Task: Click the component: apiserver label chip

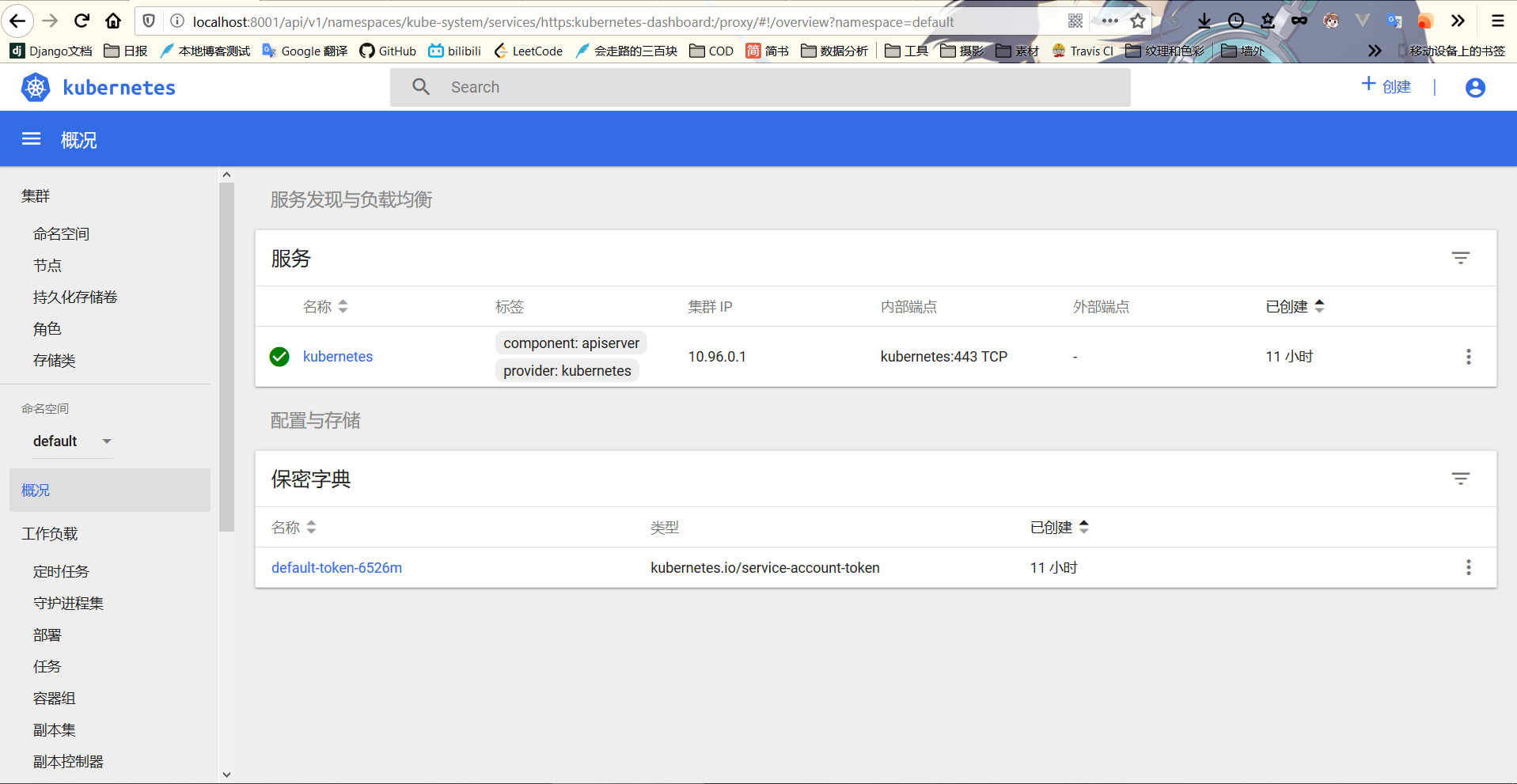Action: (571, 343)
